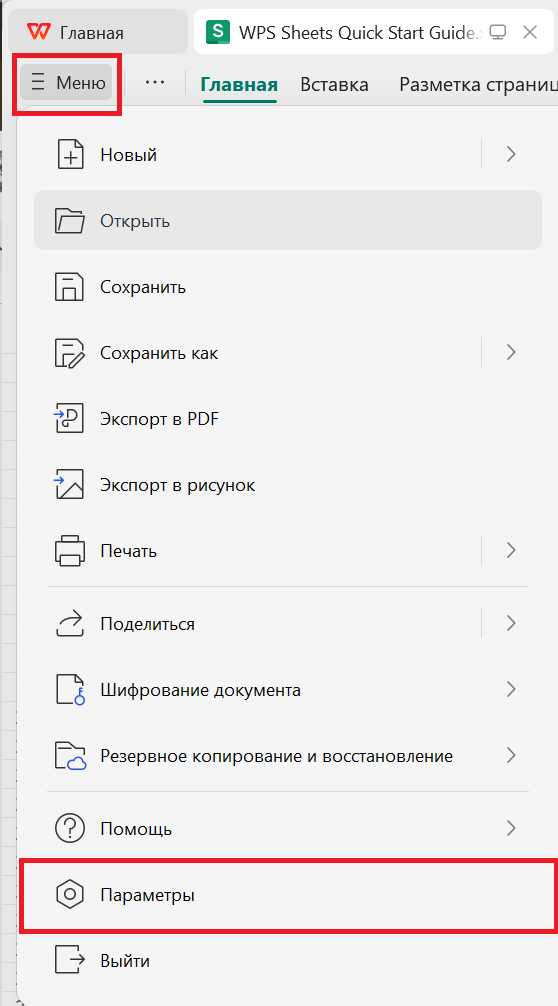Choose Выйти to exit the app
This screenshot has width=558, height=1006.
[288, 960]
